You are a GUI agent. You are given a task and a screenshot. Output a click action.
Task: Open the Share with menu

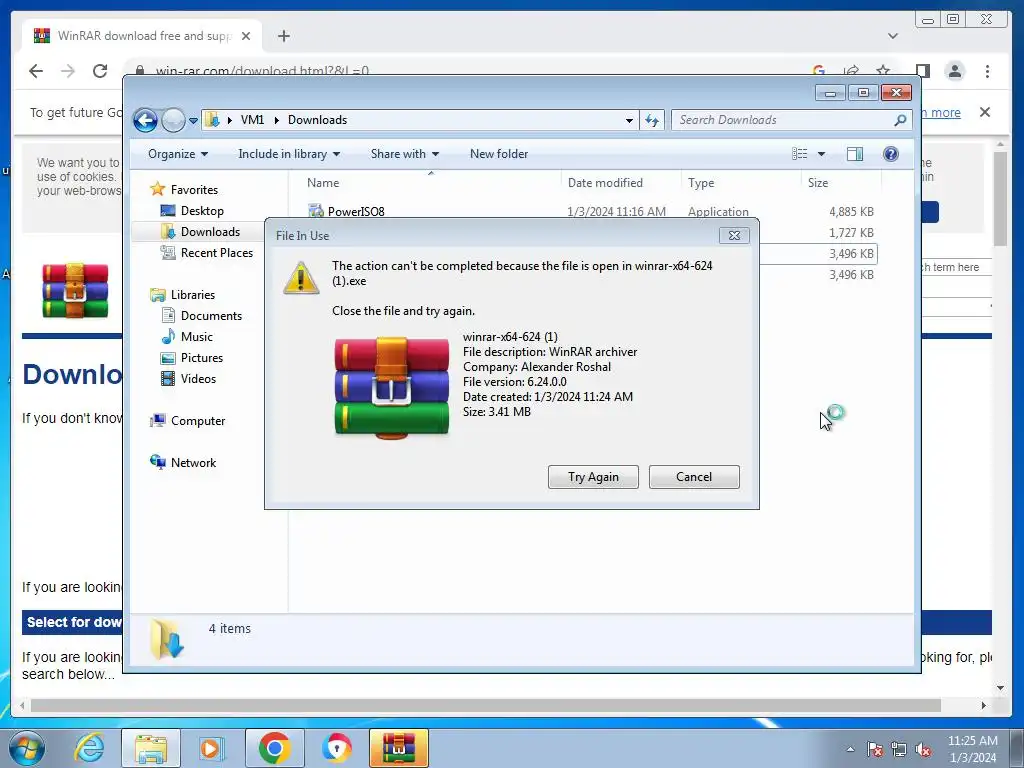click(405, 154)
